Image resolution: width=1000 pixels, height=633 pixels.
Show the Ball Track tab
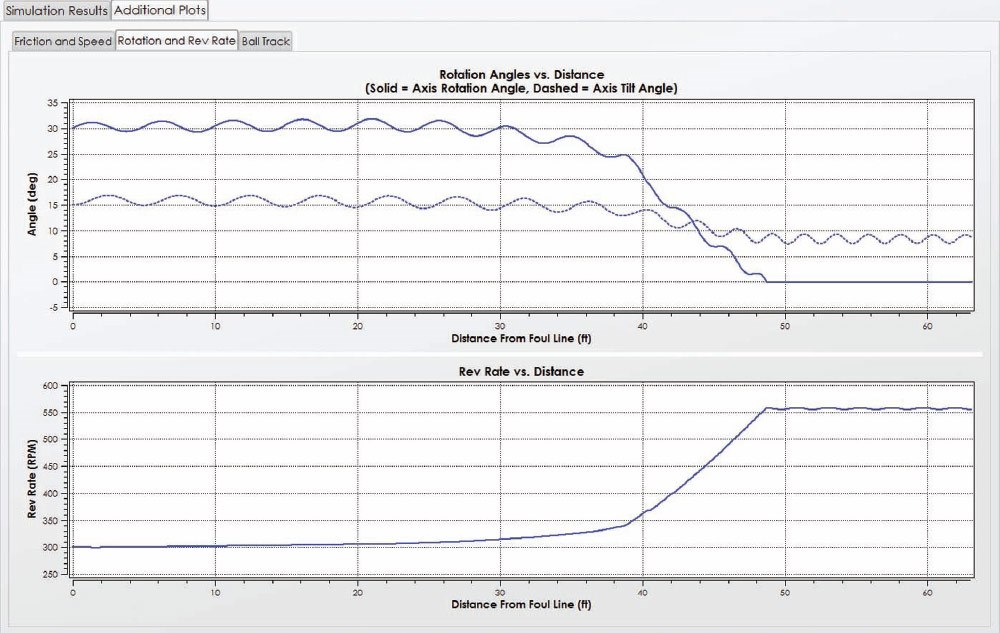click(265, 42)
